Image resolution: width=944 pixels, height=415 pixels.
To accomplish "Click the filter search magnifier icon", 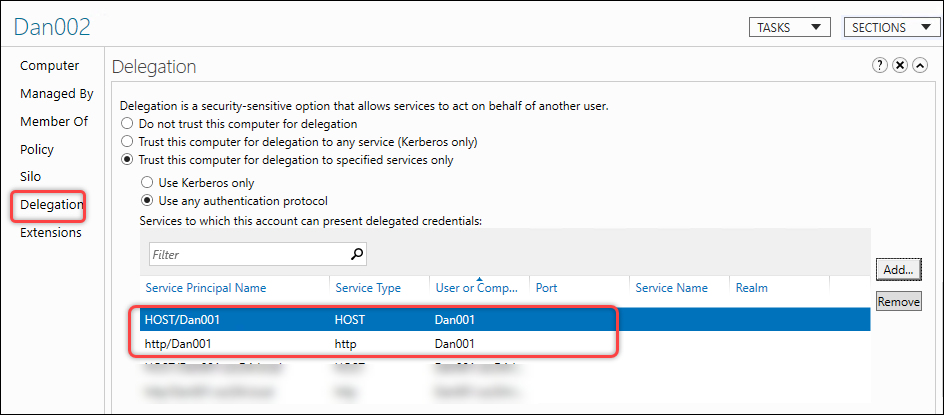I will click(356, 254).
